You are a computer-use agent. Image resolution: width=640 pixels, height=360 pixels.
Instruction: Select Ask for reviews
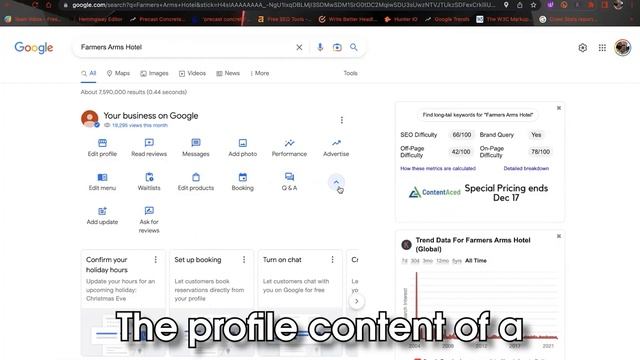pyautogui.click(x=149, y=220)
